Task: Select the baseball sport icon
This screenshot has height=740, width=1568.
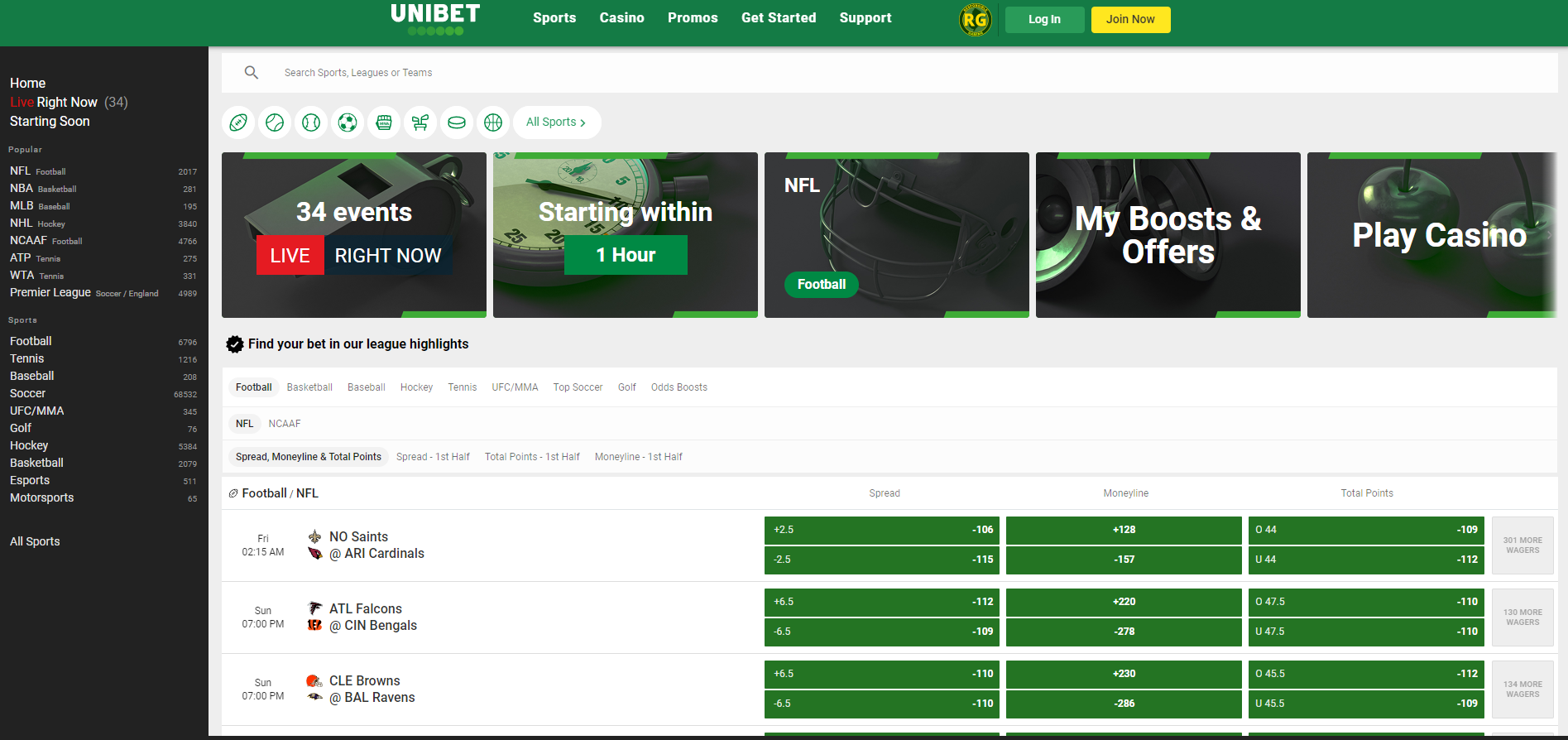Action: click(x=311, y=123)
